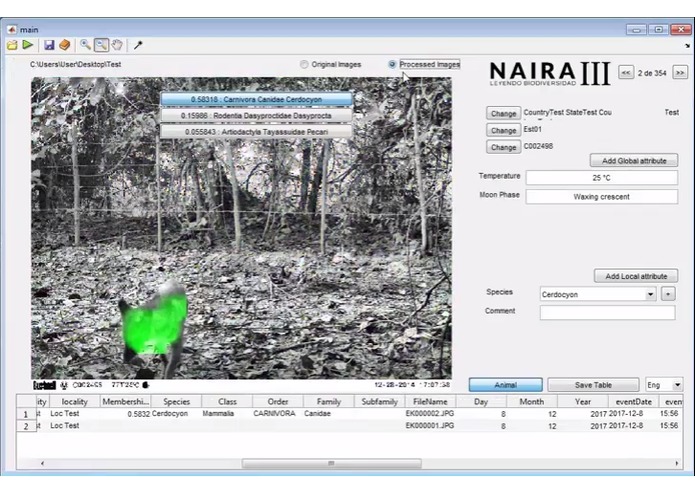The image size is (695, 494).
Task: Click Change button beside Est01
Action: click(x=503, y=130)
